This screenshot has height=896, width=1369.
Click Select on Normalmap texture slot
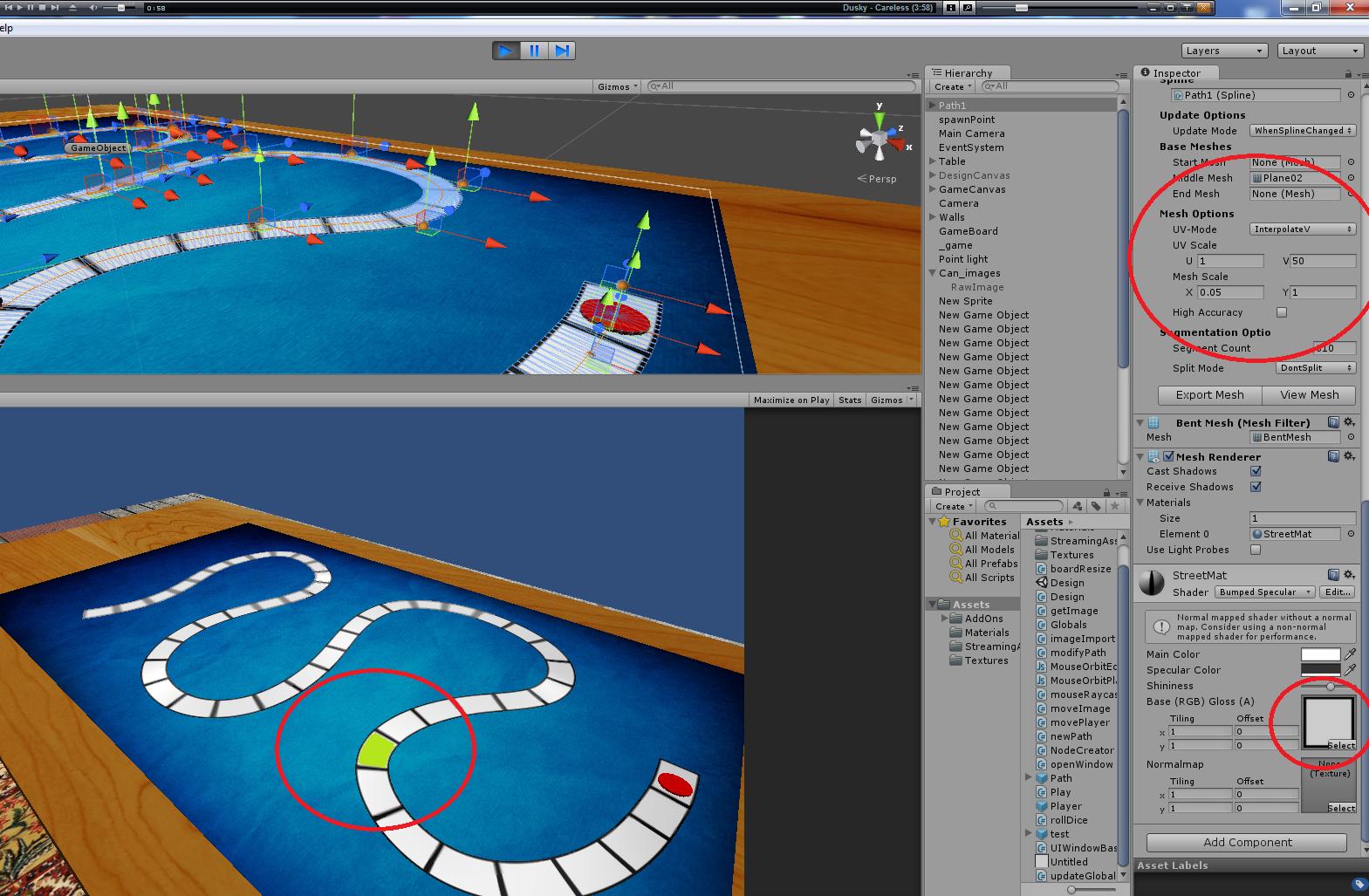click(x=1341, y=808)
